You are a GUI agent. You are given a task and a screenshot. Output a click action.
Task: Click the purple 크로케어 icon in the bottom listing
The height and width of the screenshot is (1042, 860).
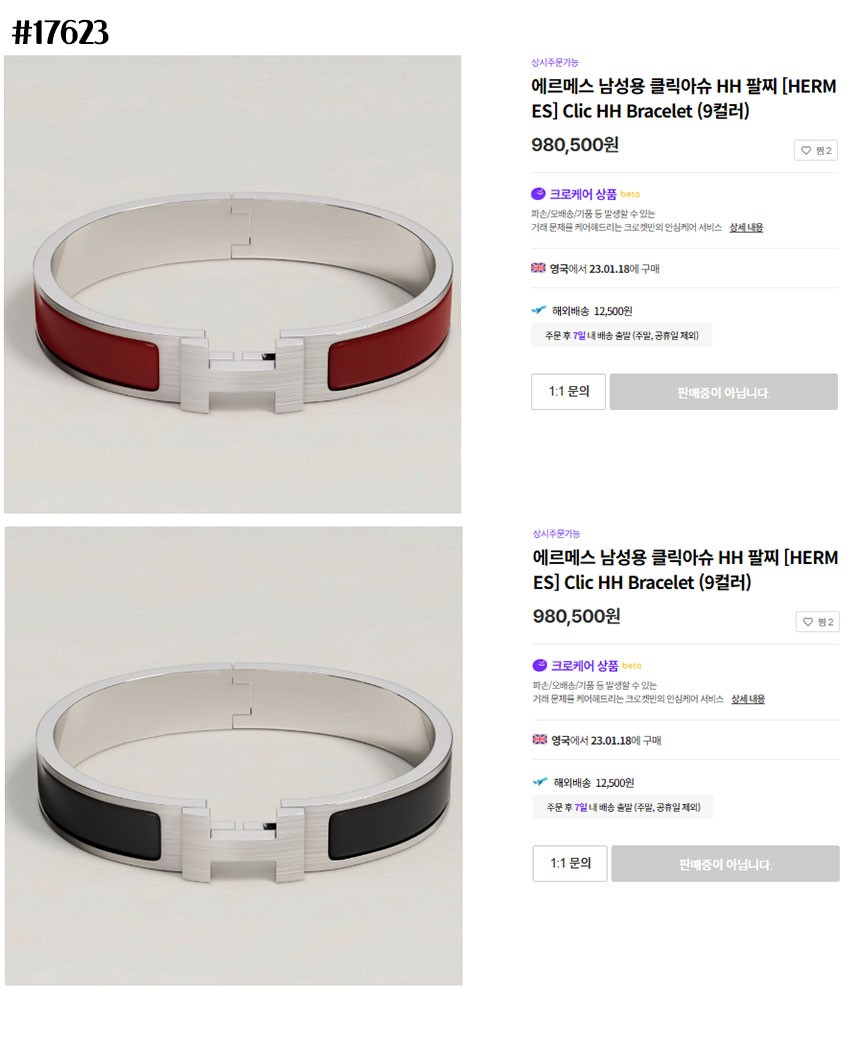point(540,665)
